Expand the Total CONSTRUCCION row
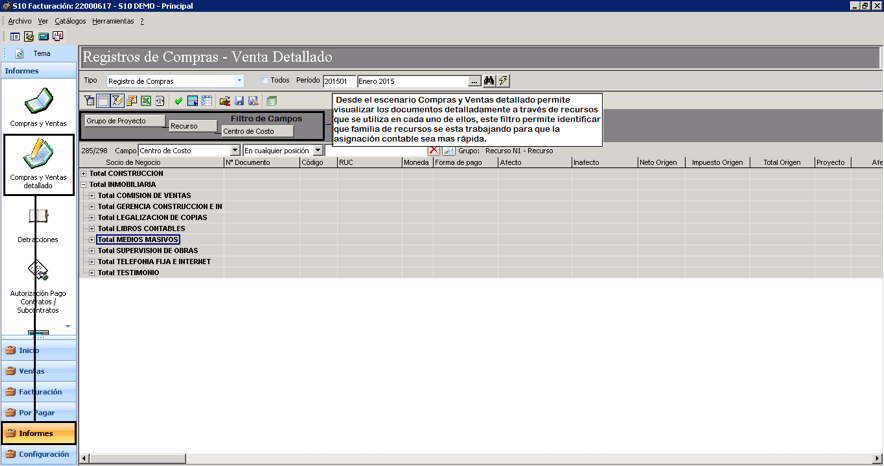The width and height of the screenshot is (884, 466). 83,174
